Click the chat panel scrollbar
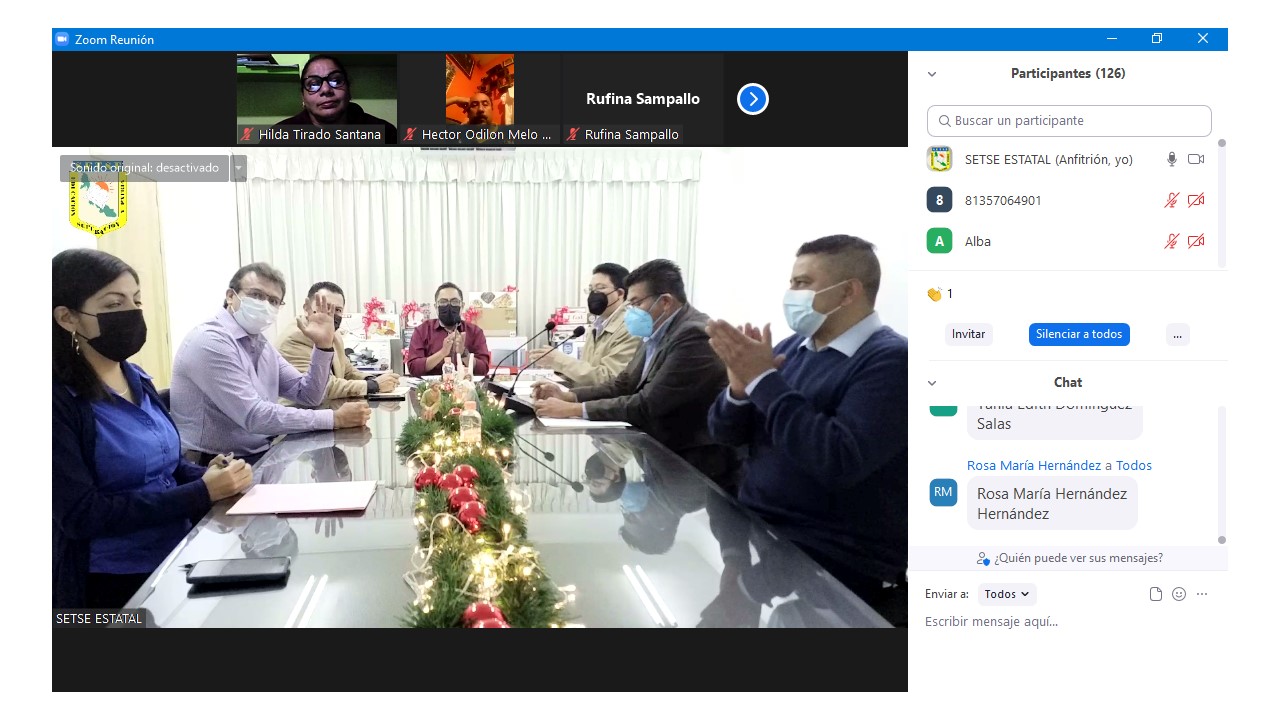The width and height of the screenshot is (1280, 720). tap(1222, 475)
